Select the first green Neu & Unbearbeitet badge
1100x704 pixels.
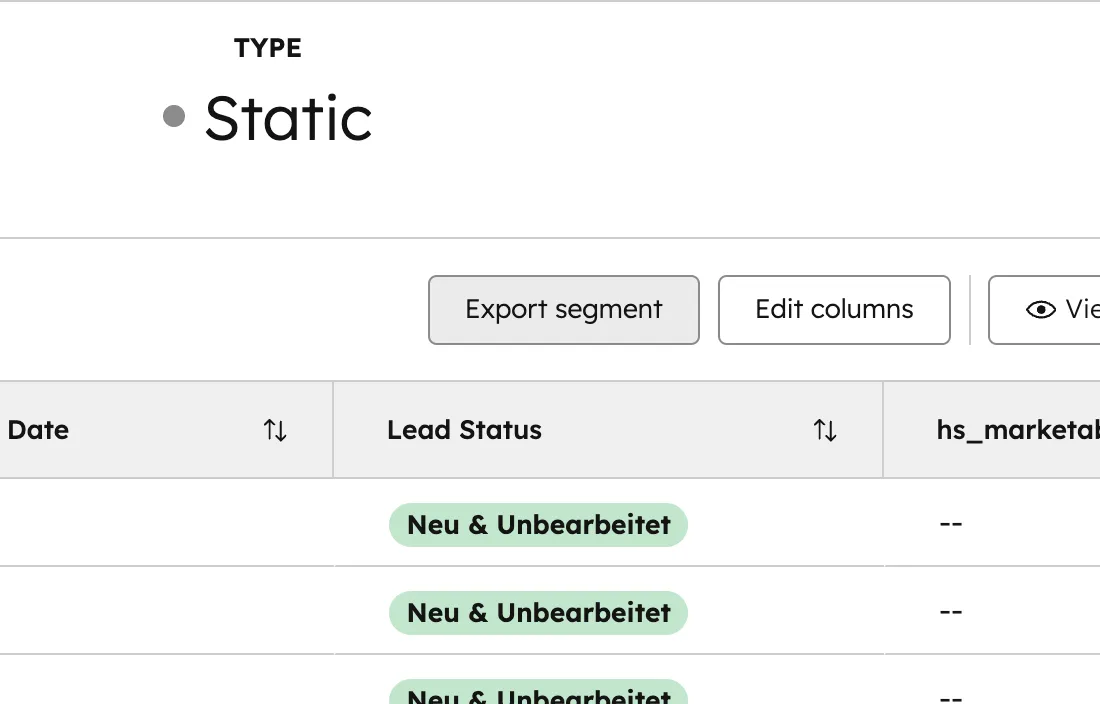(538, 524)
